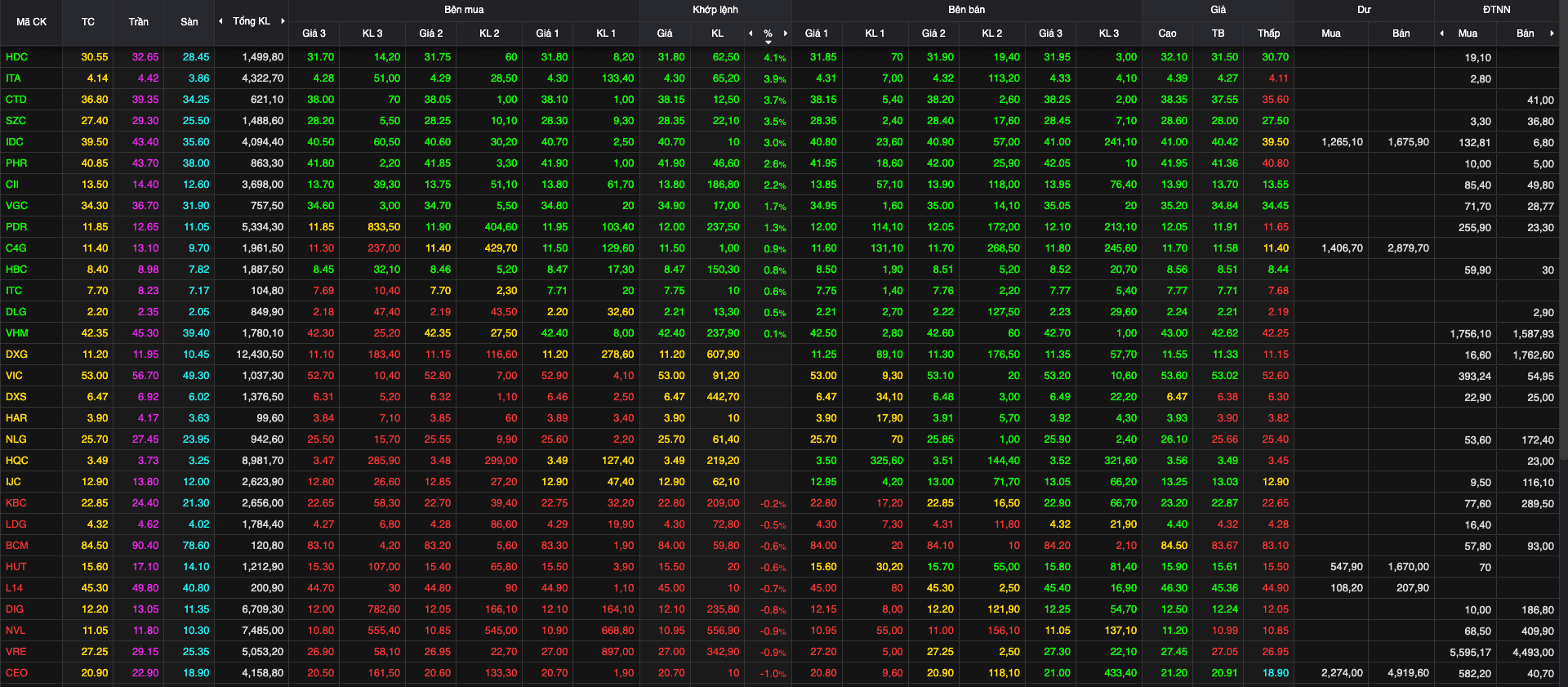This screenshot has height=687, width=1568.
Task: Open the PHR stock symbol
Action: tap(16, 163)
